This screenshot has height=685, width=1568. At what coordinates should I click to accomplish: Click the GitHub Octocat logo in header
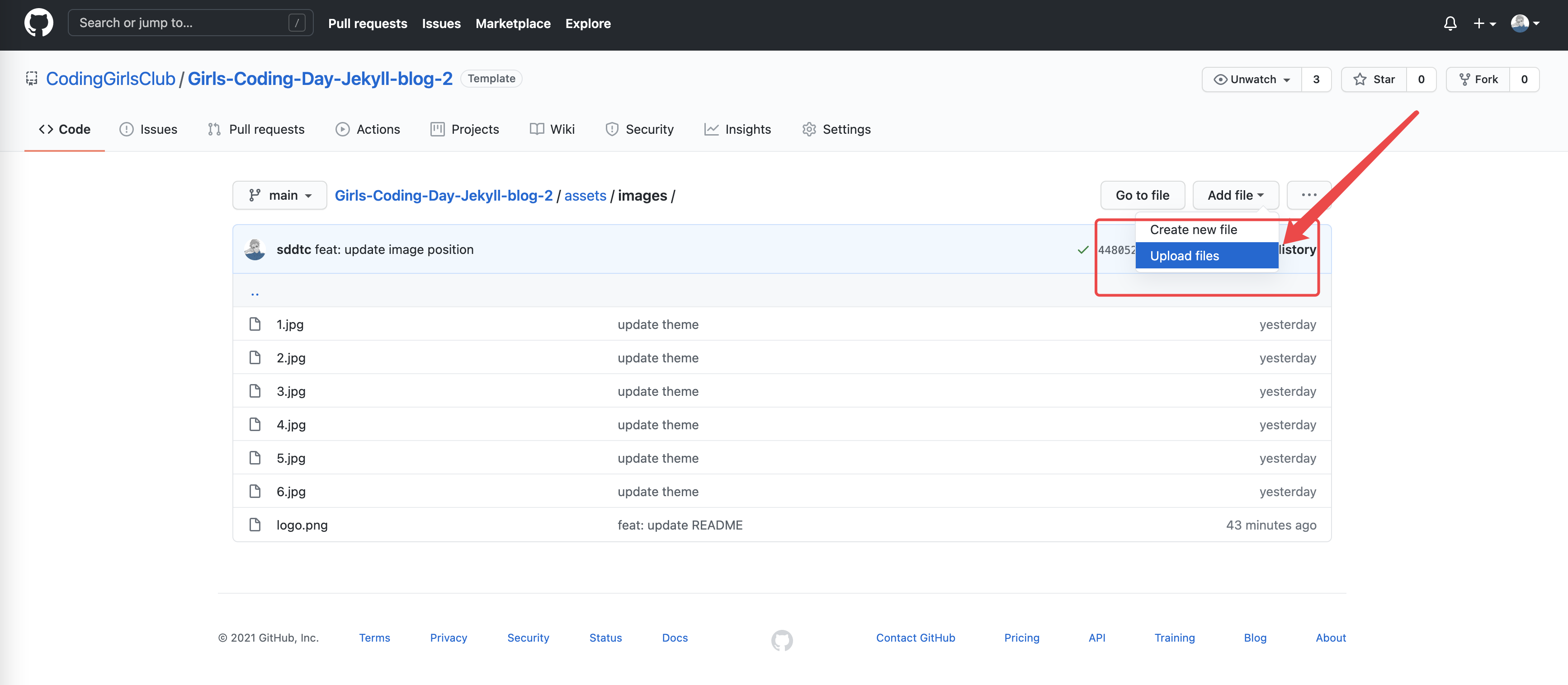coord(38,23)
